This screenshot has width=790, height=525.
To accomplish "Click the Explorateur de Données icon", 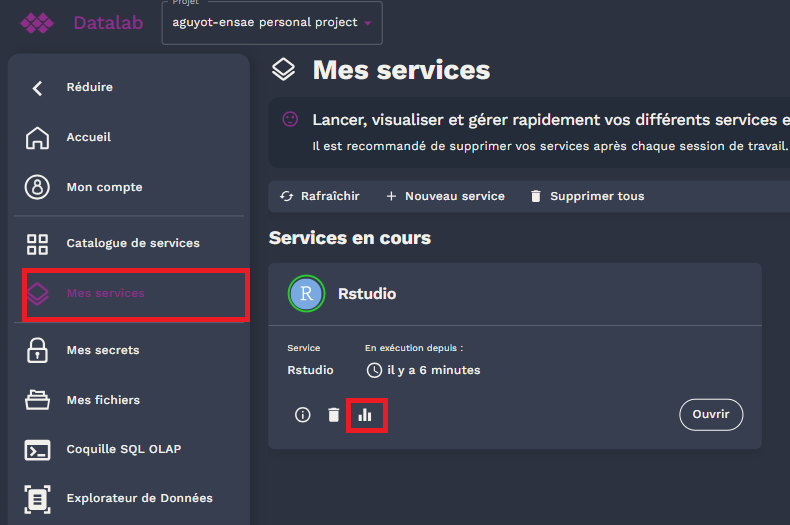I will click(x=37, y=498).
